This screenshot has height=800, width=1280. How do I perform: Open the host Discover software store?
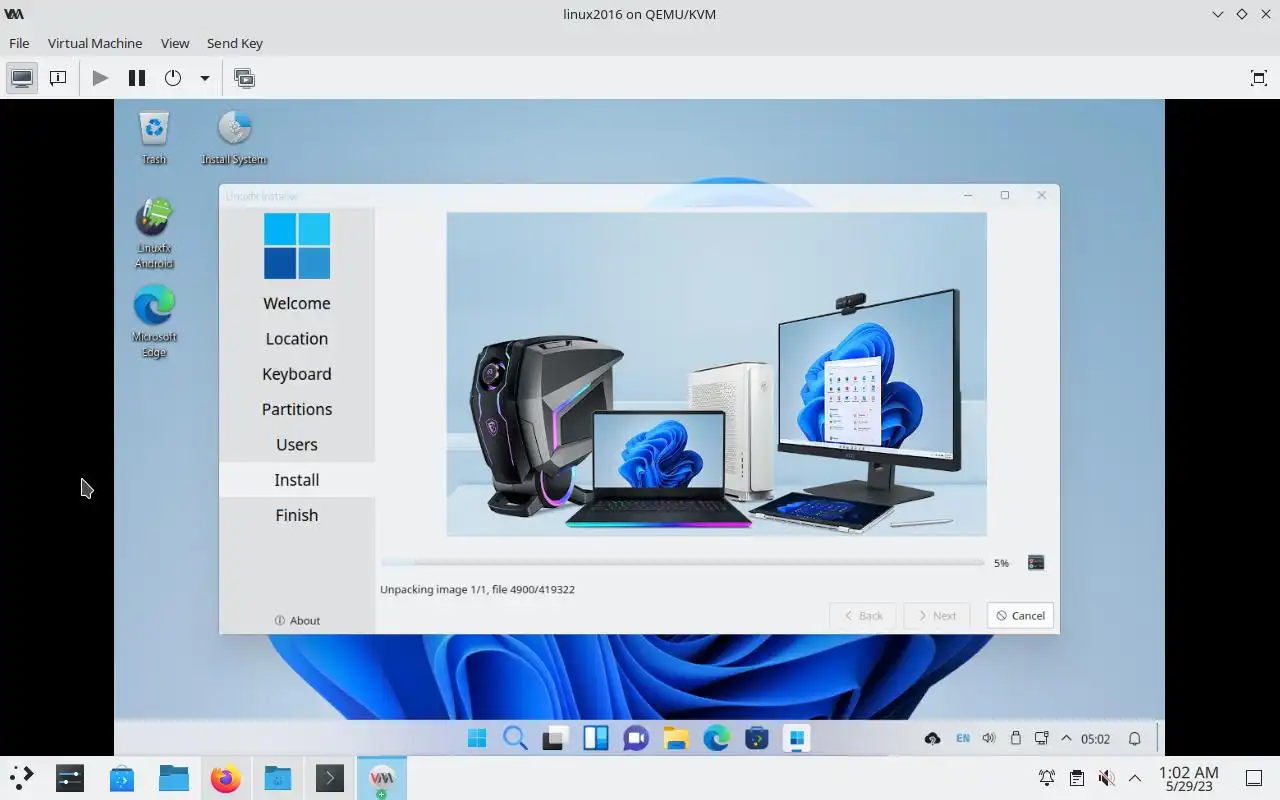[122, 778]
